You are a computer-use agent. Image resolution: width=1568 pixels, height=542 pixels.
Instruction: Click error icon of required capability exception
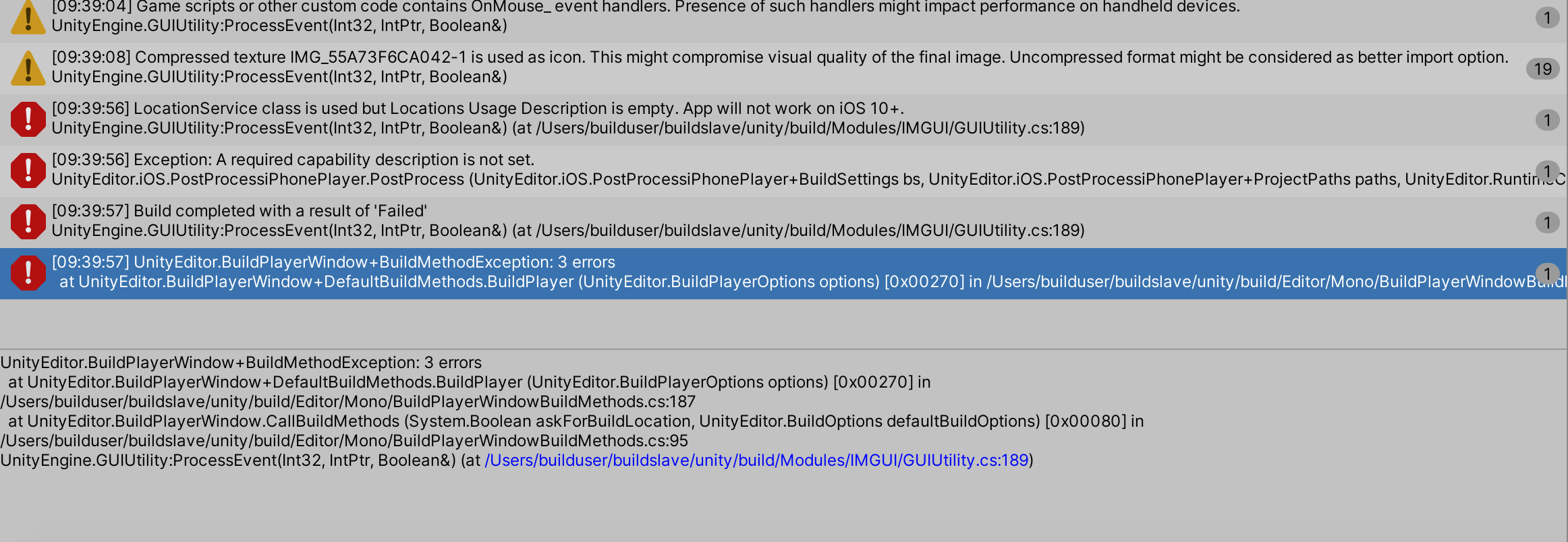tap(28, 171)
